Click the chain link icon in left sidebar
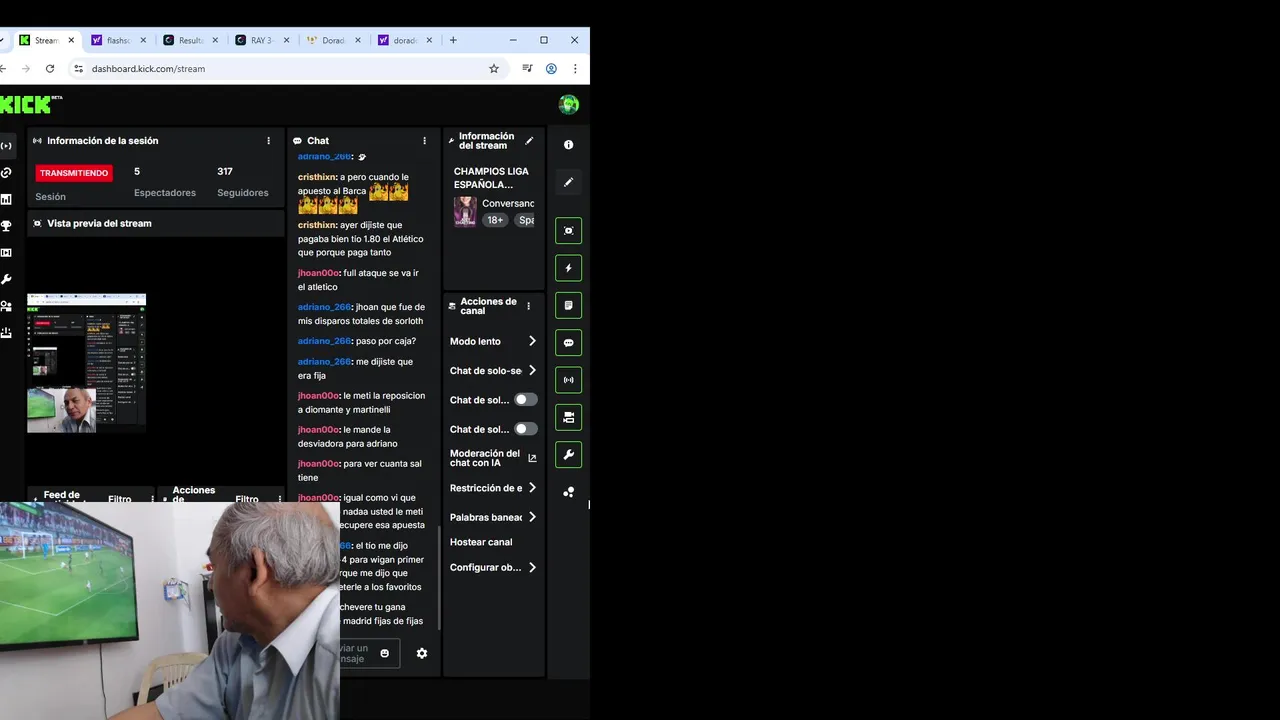The image size is (1280, 720). pos(6,173)
